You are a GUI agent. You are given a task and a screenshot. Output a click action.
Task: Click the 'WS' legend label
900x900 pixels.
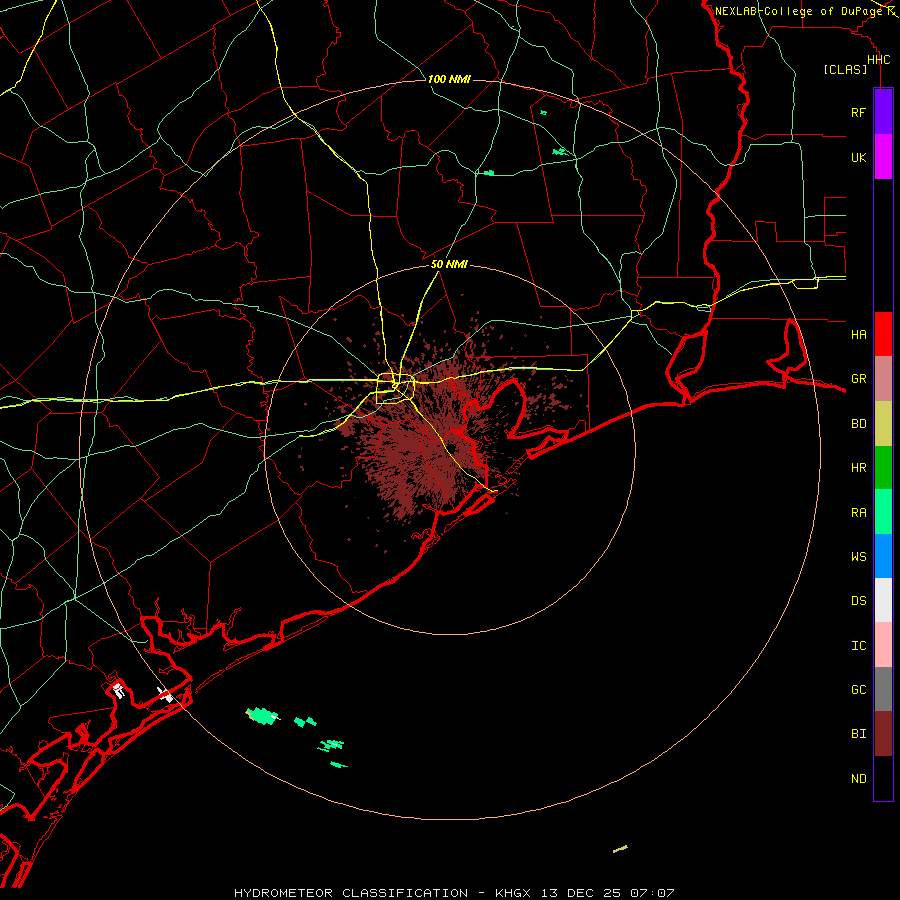click(858, 556)
